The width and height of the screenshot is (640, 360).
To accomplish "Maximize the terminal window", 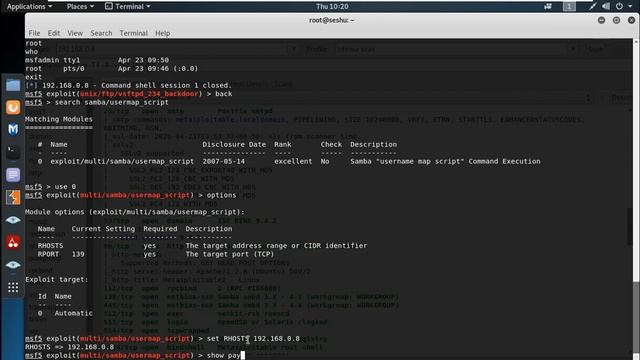I will point(616,20).
